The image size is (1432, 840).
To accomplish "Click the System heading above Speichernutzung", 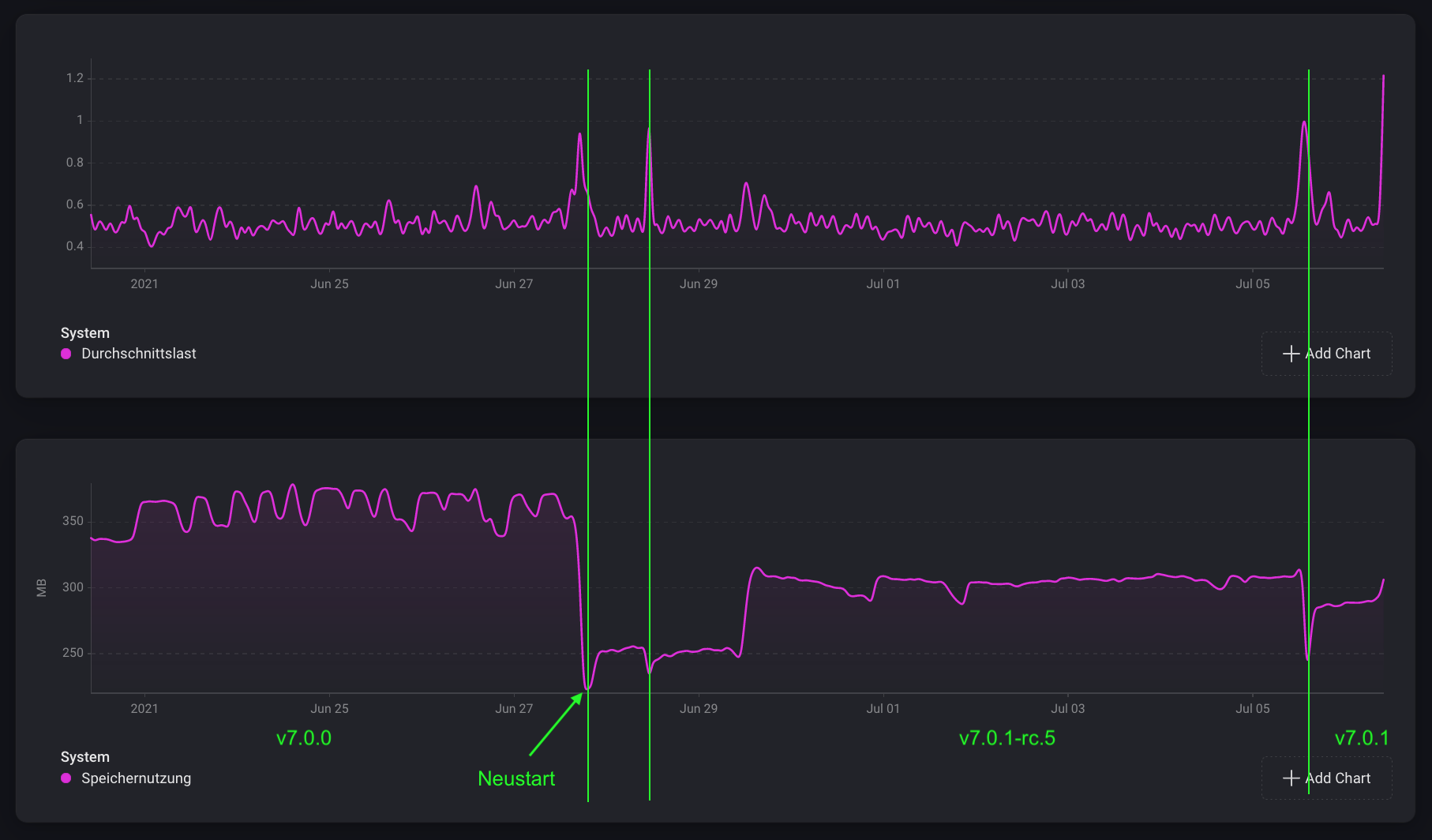I will (x=85, y=757).
